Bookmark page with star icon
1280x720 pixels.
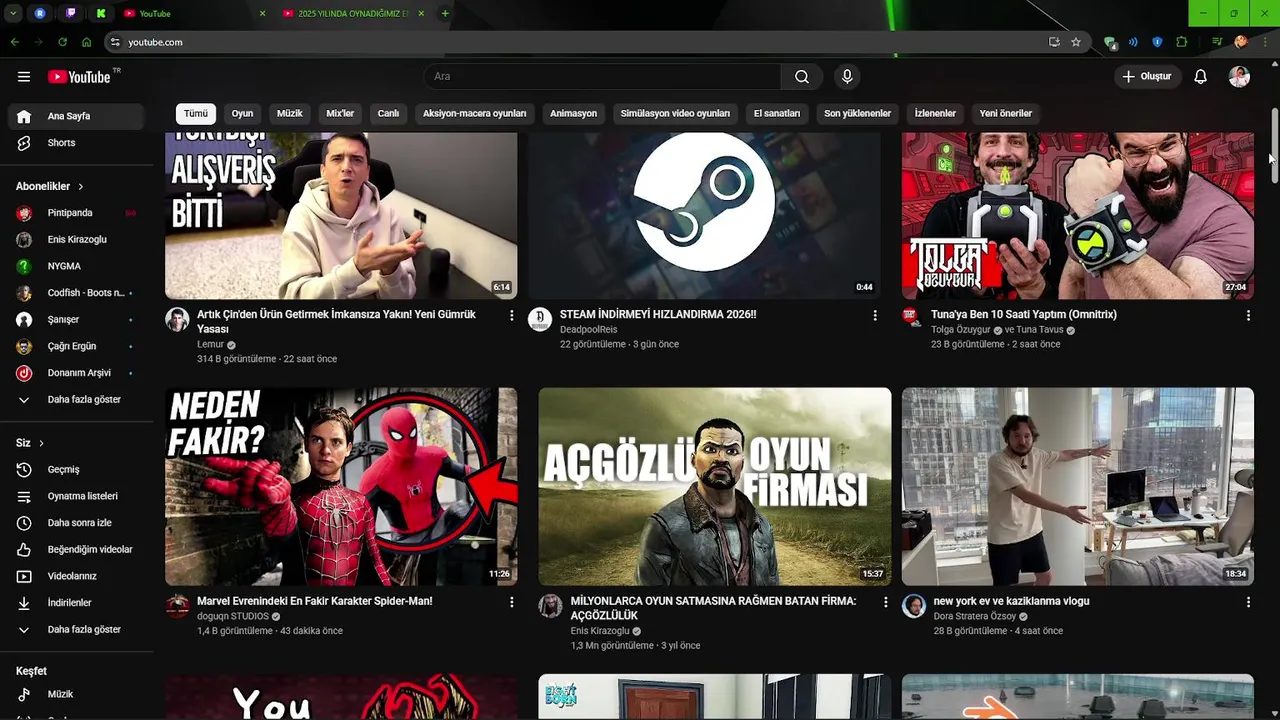click(x=1076, y=42)
